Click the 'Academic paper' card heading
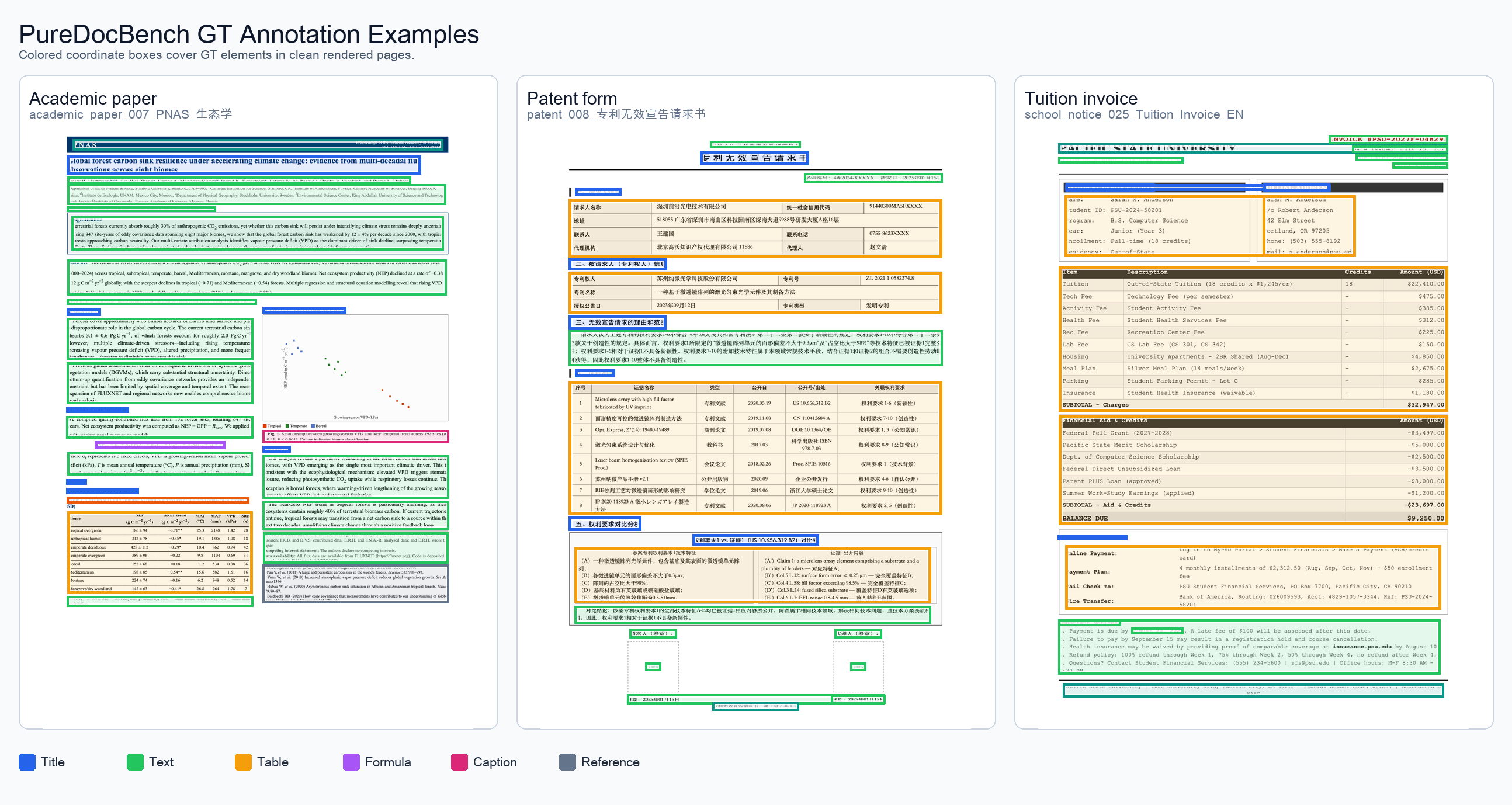Screen dimensions: 1512x805 click(x=93, y=98)
